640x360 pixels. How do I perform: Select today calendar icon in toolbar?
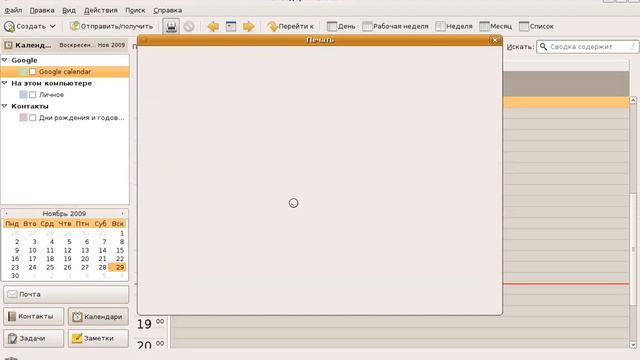[231, 27]
